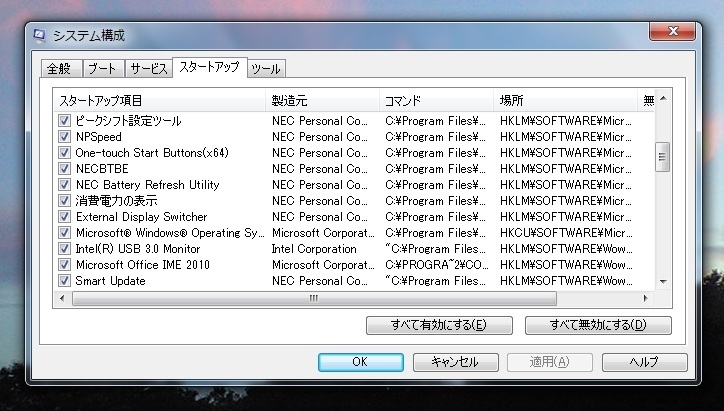724x411 pixels.
Task: Click the システム構成 title bar icon
Action: point(40,35)
